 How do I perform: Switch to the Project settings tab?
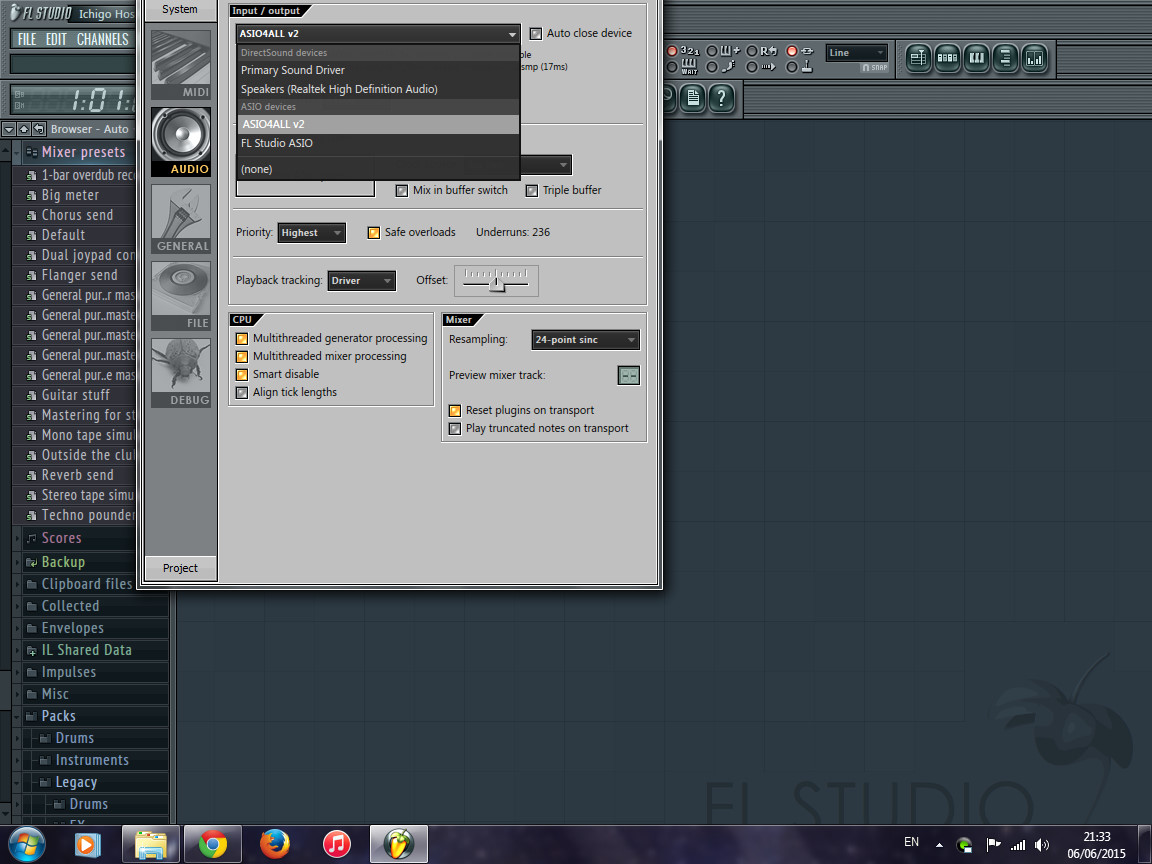point(180,568)
